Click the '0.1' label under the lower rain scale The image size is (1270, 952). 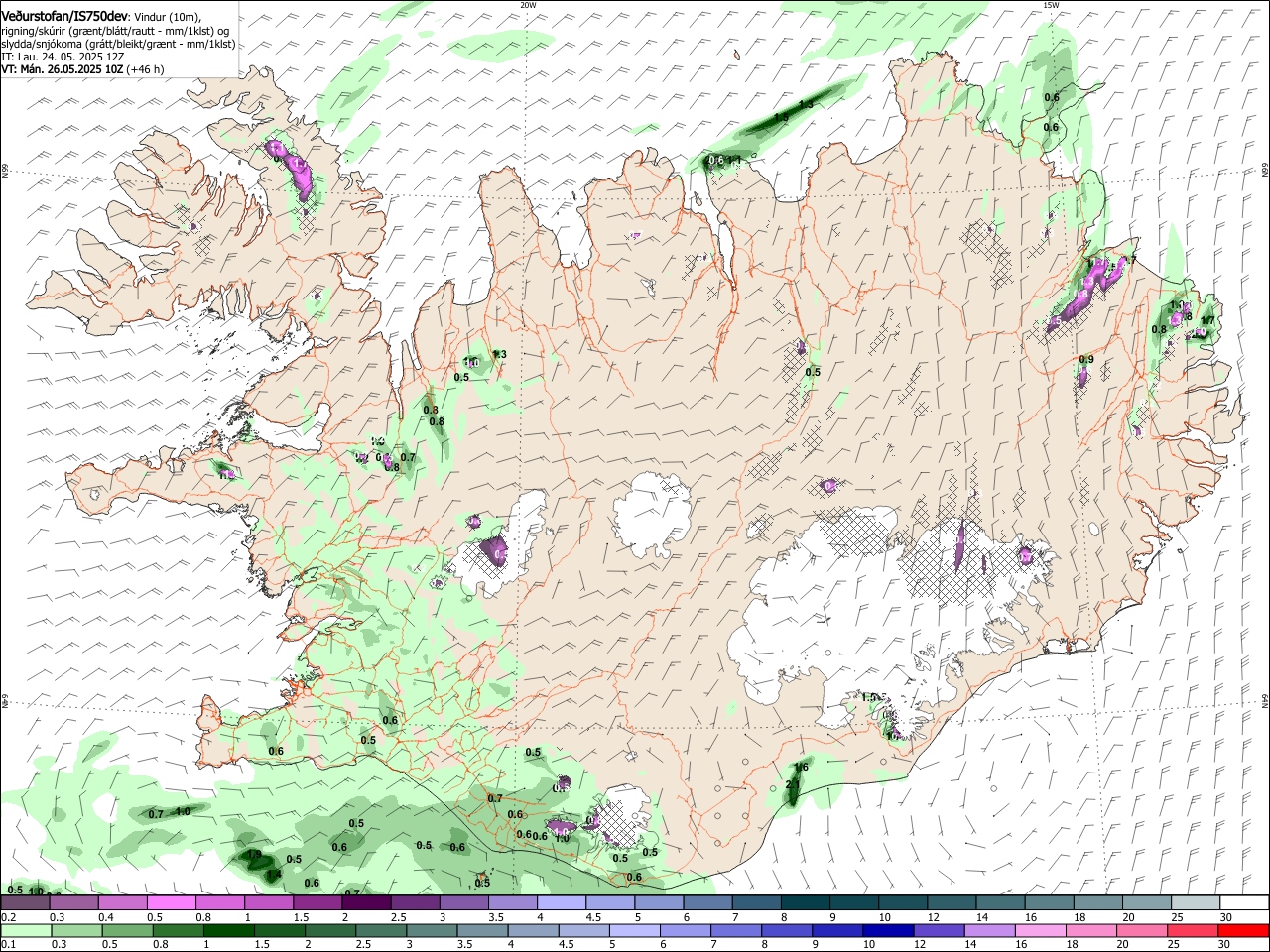[x=9, y=945]
